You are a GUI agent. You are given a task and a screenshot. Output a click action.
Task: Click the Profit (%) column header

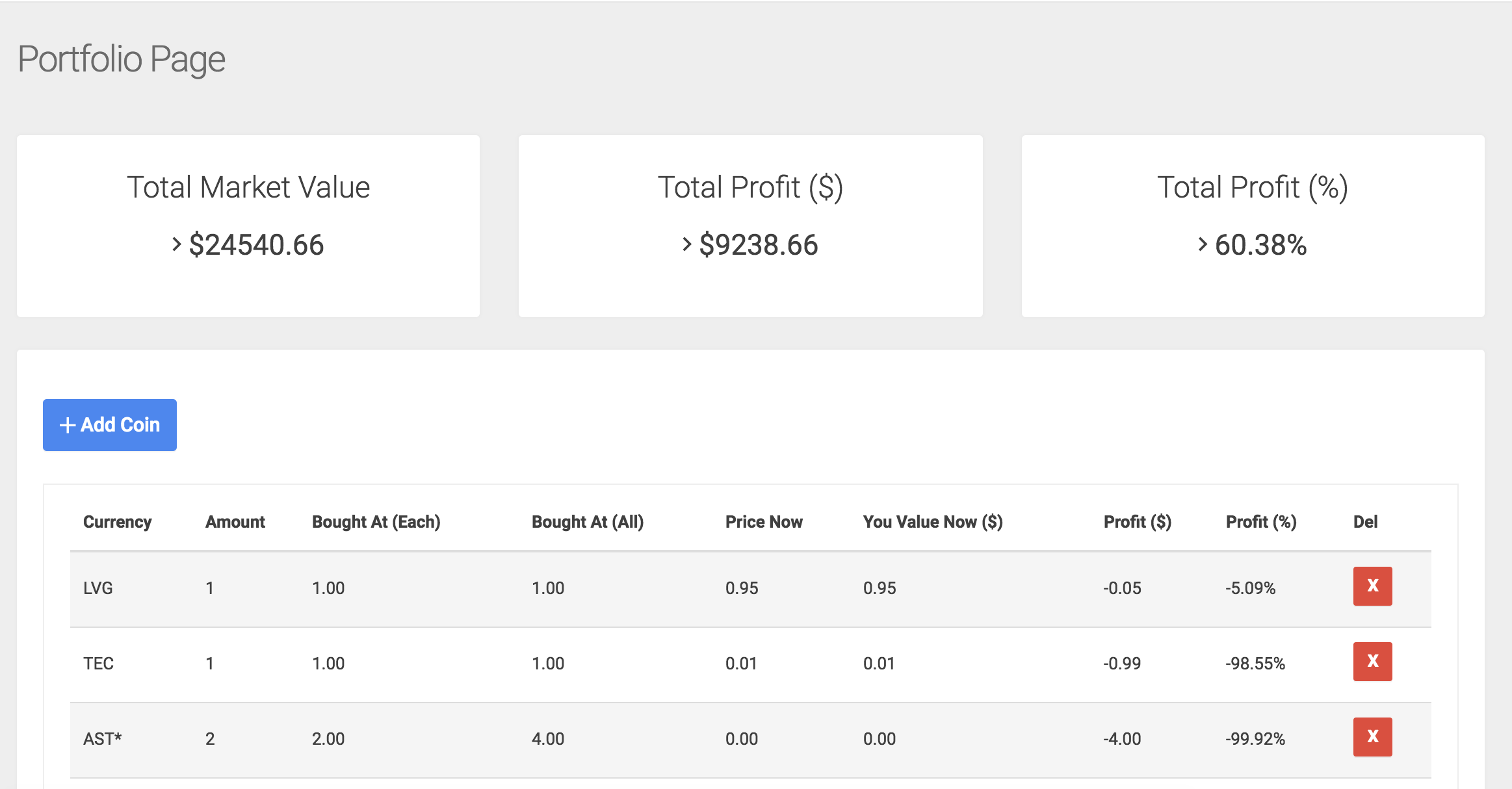tap(1260, 522)
